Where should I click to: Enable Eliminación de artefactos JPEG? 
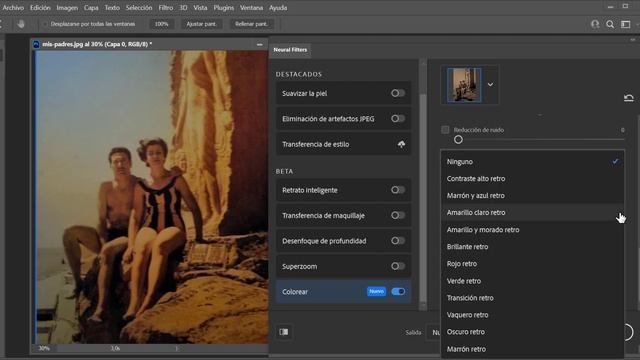398,119
